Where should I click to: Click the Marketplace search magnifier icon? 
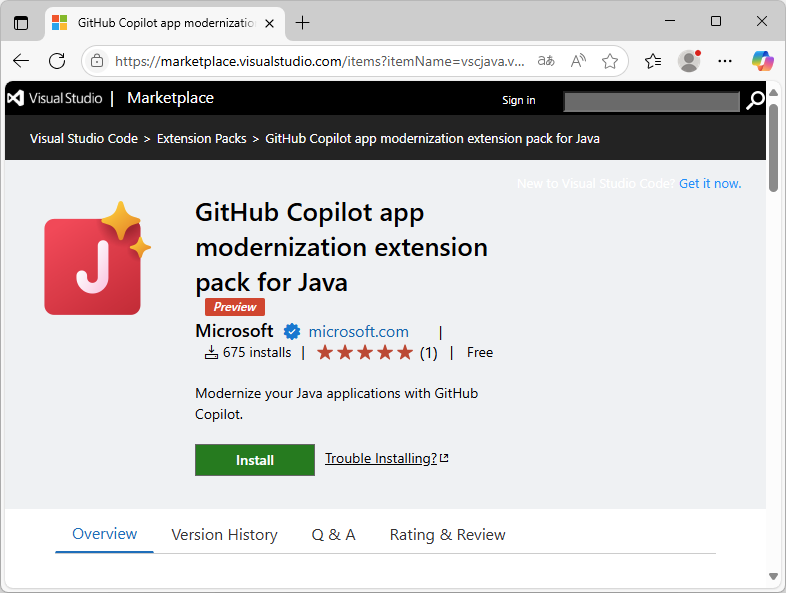(755, 100)
